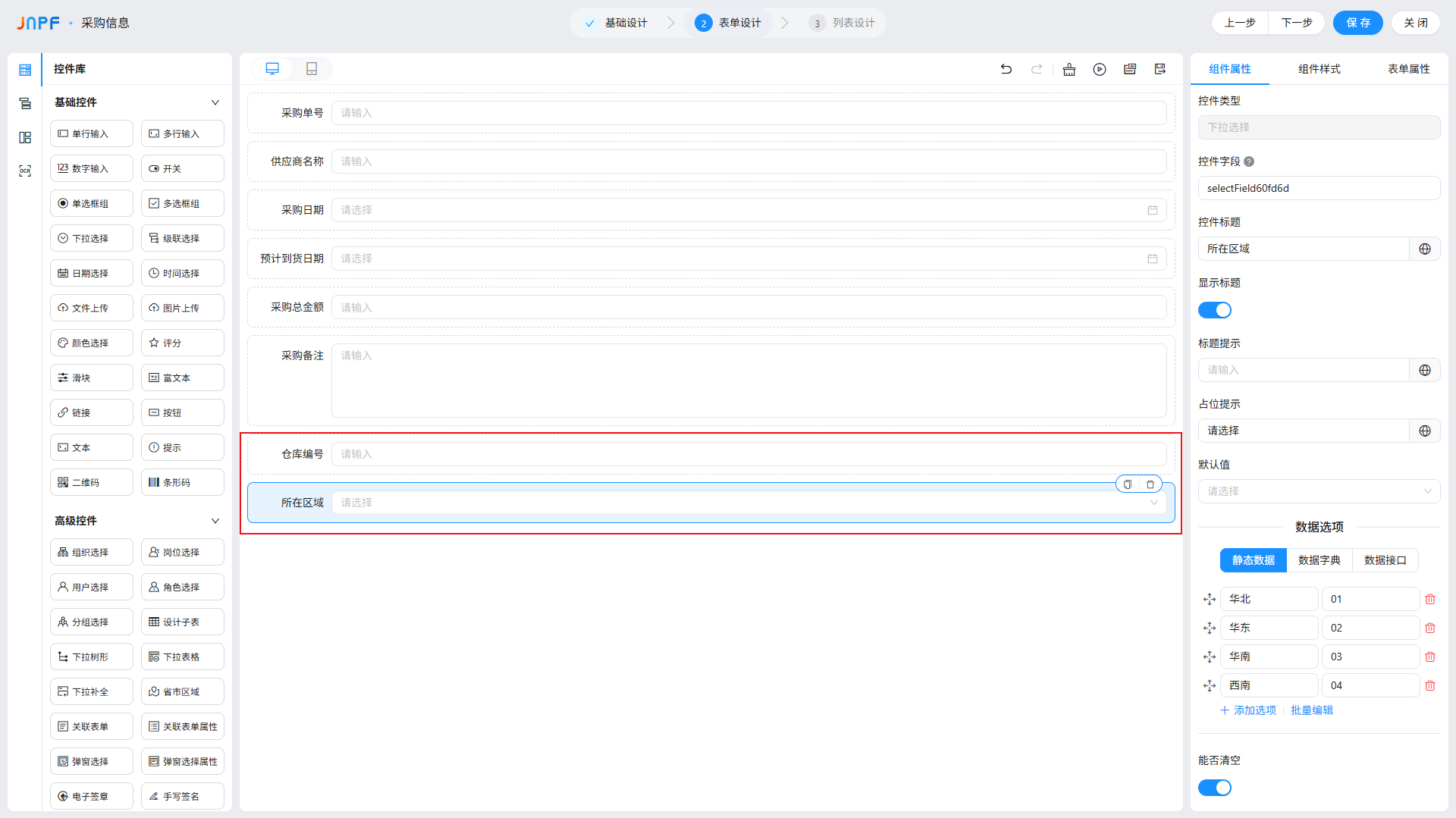The width and height of the screenshot is (1456, 818).
Task: Collapse the 基础控件 section
Action: tap(215, 102)
